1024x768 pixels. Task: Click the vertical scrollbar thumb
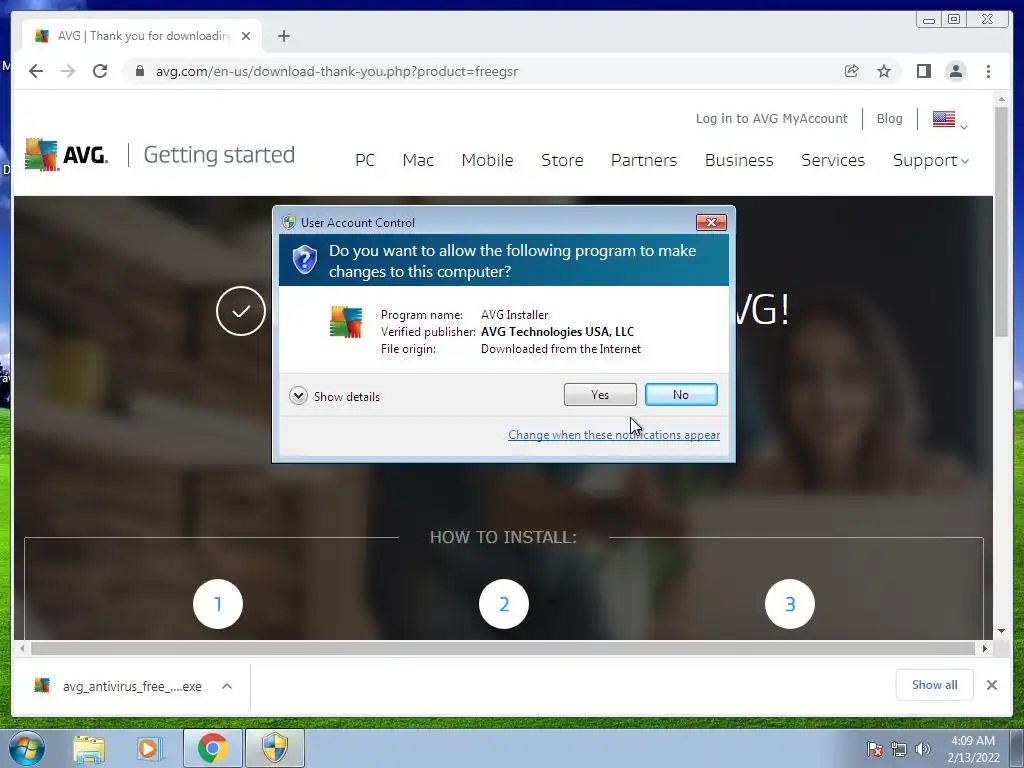click(1001, 222)
